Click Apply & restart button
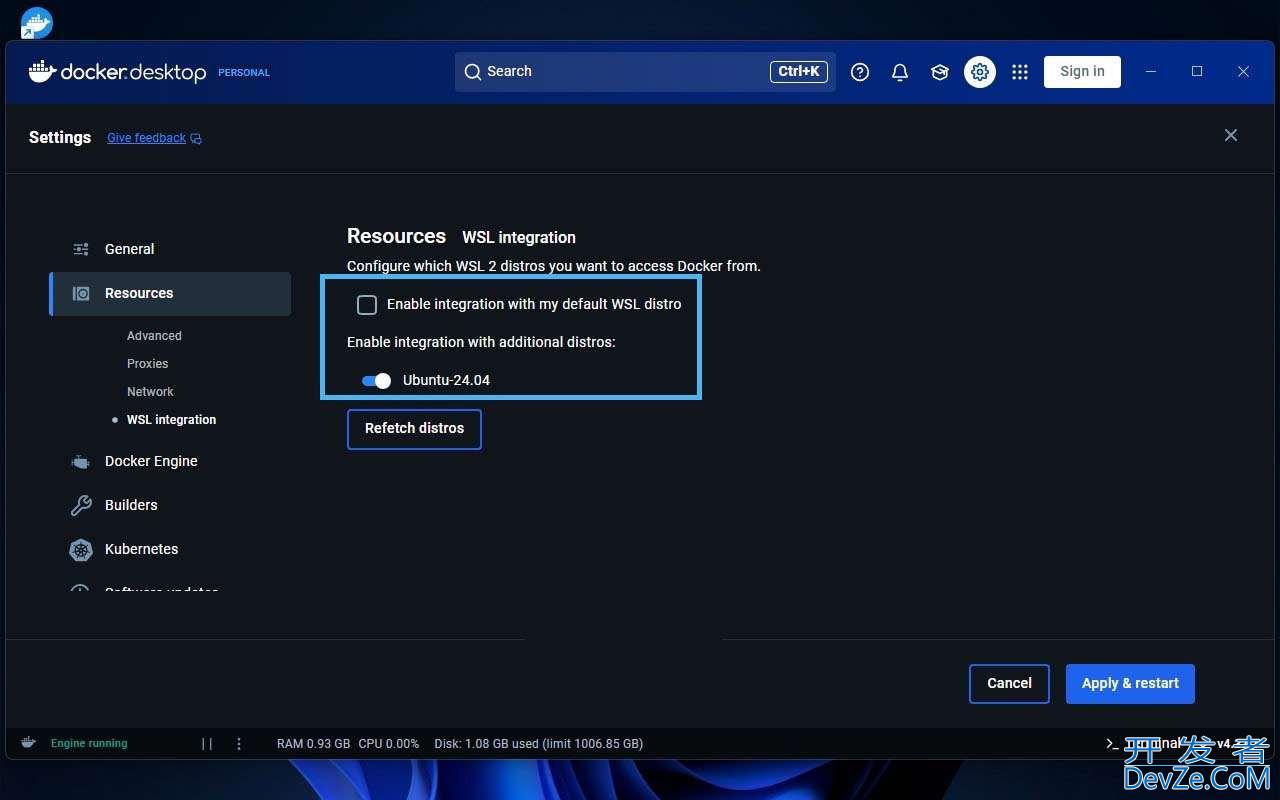 coord(1130,684)
